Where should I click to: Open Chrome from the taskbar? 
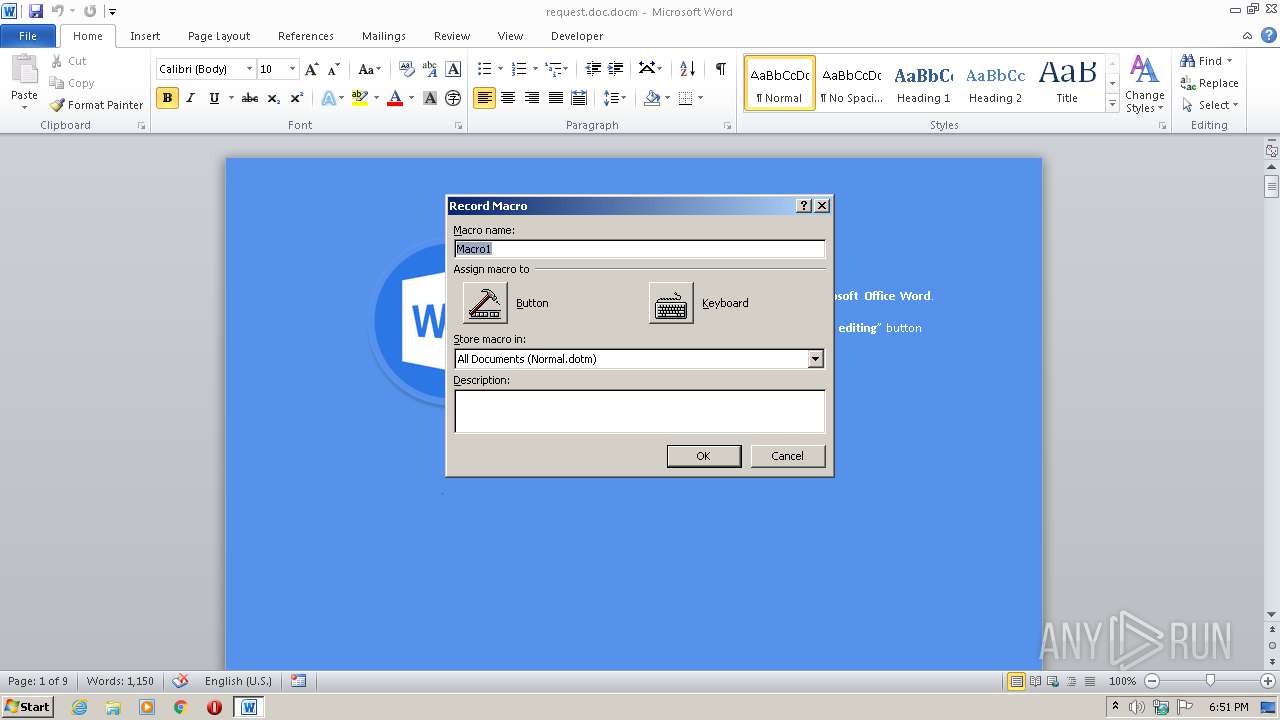[x=181, y=707]
